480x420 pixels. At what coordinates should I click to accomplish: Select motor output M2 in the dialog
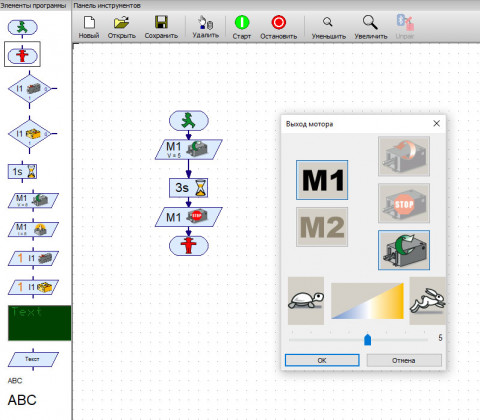coord(322,227)
